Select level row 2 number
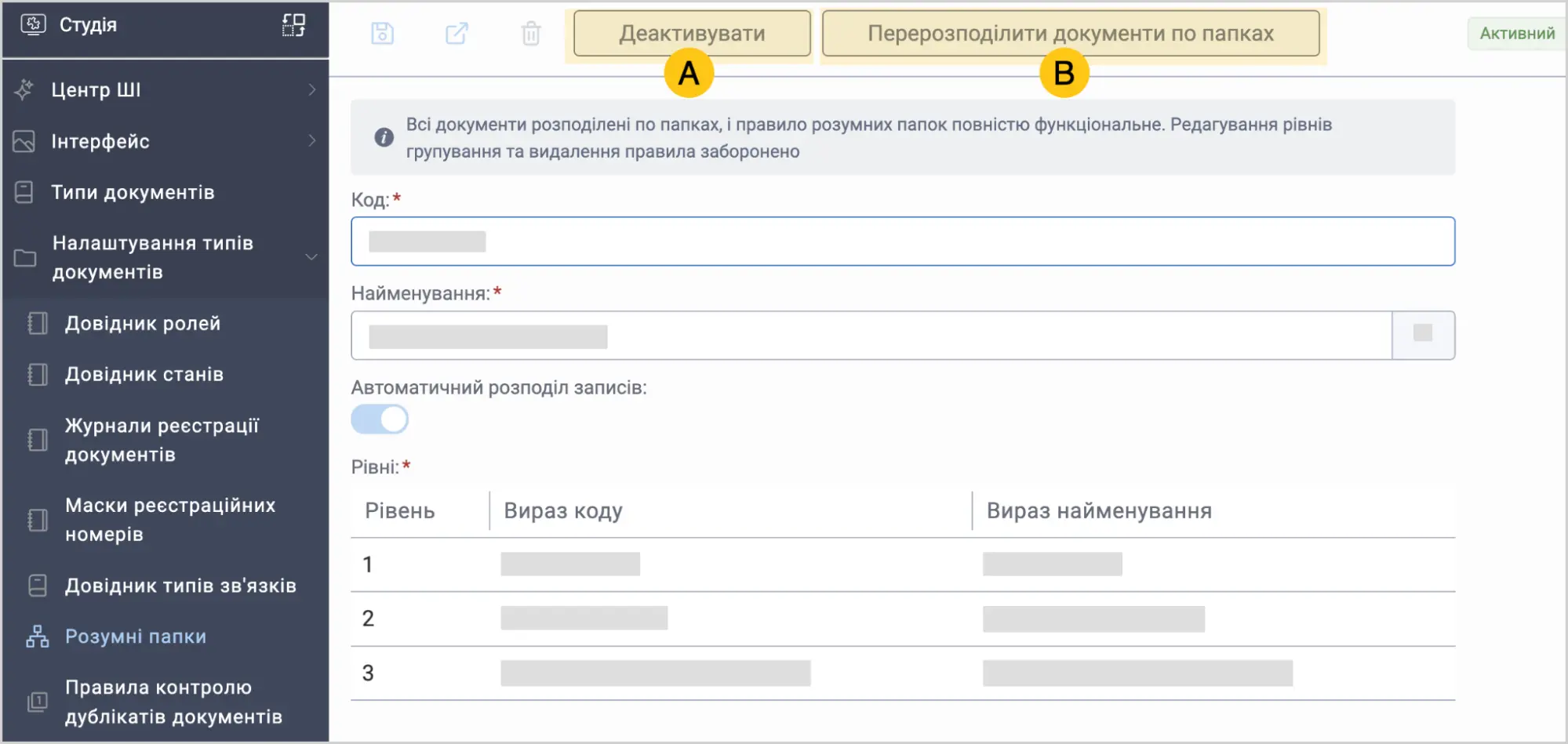The width and height of the screenshot is (1568, 744). click(x=368, y=619)
